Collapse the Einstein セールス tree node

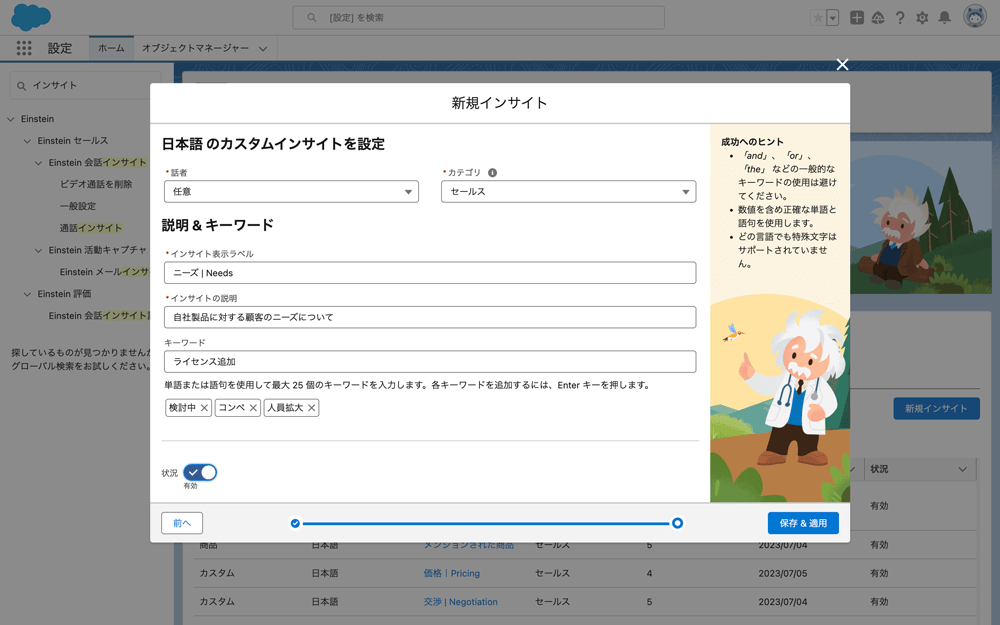click(28, 141)
